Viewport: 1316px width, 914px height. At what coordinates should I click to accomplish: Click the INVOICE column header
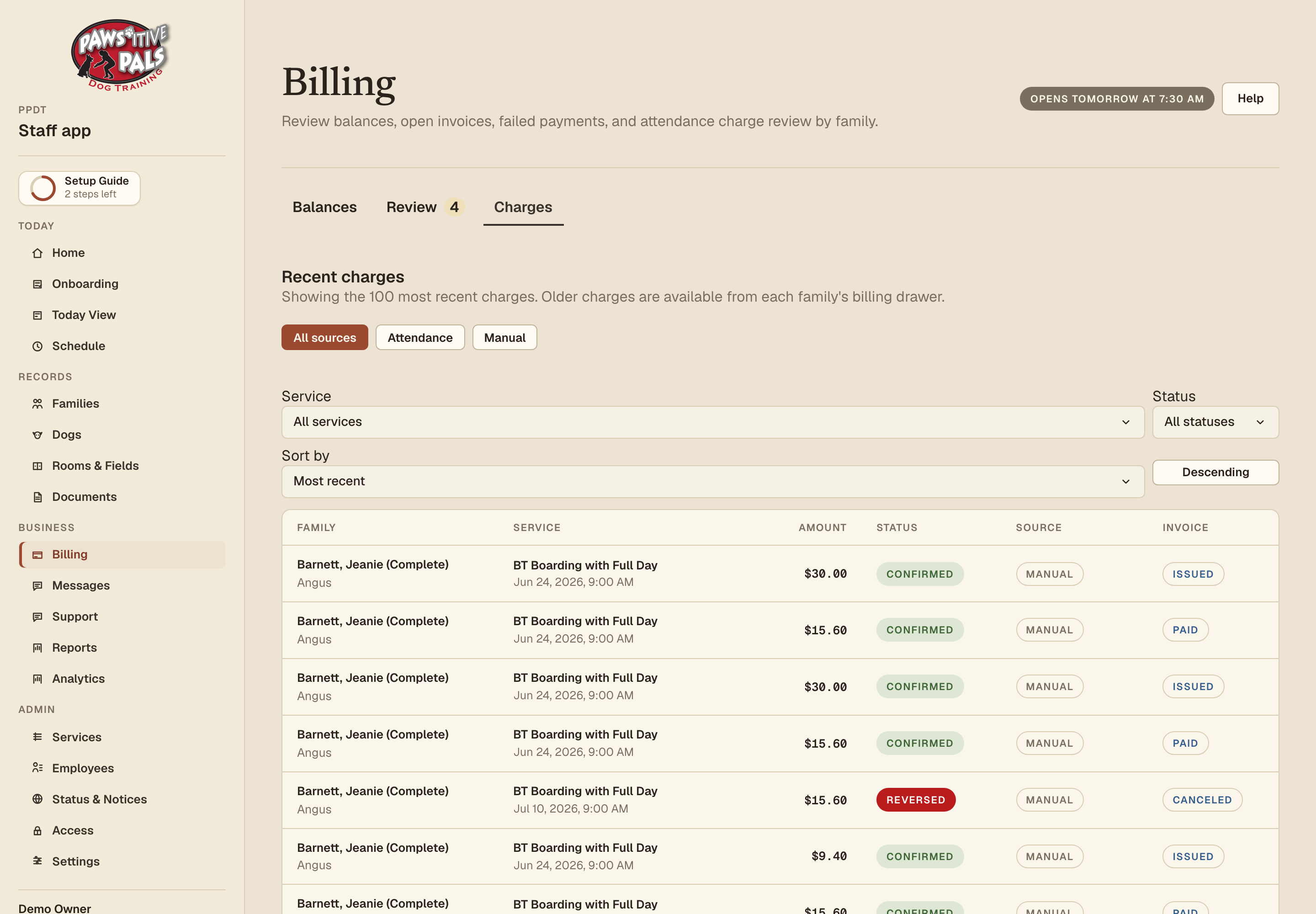1185,527
